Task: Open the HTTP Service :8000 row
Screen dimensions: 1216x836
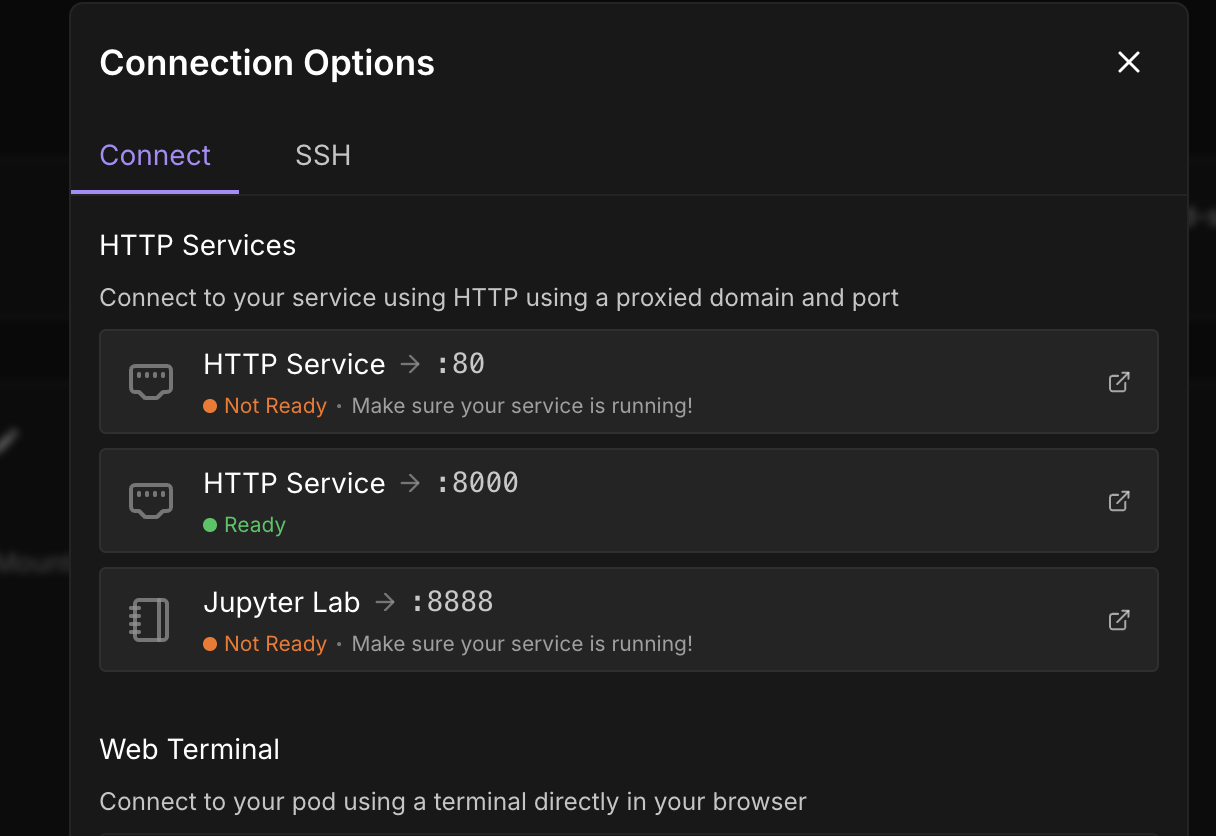Action: coord(628,501)
